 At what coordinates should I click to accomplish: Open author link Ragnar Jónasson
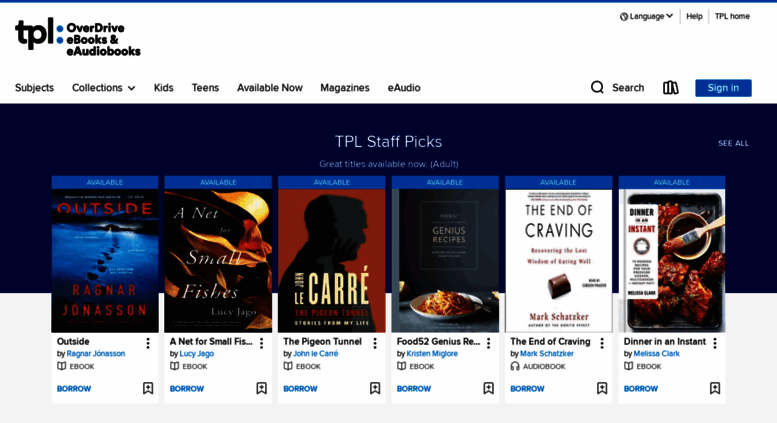pos(96,354)
